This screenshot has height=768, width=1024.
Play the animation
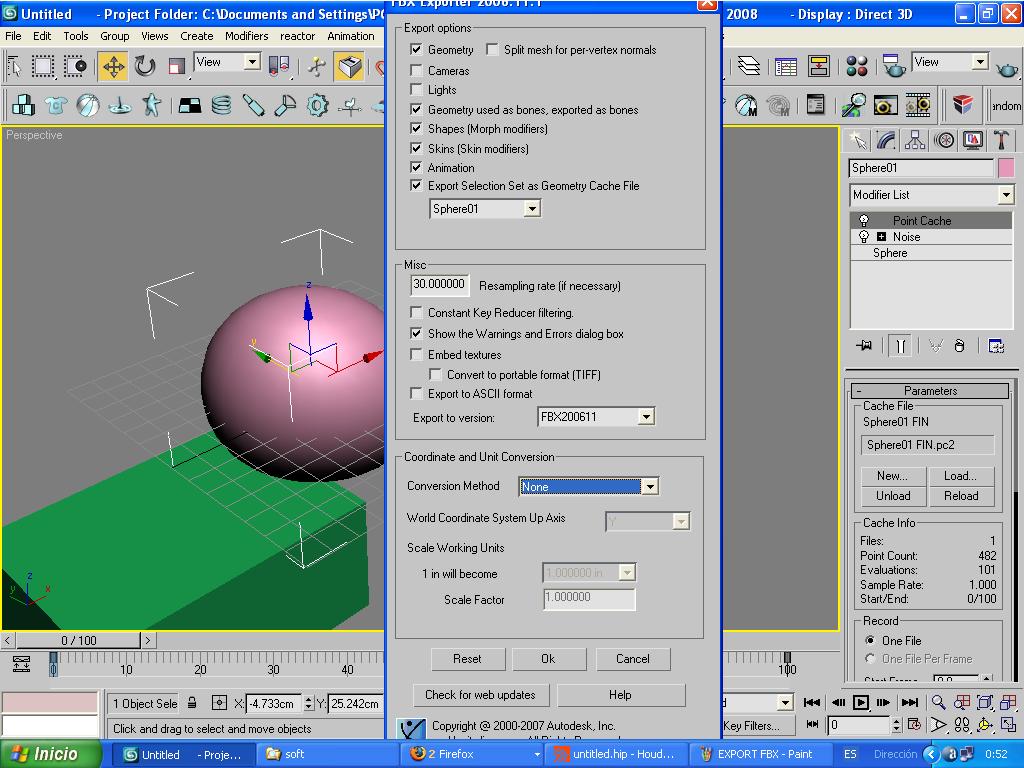[861, 703]
